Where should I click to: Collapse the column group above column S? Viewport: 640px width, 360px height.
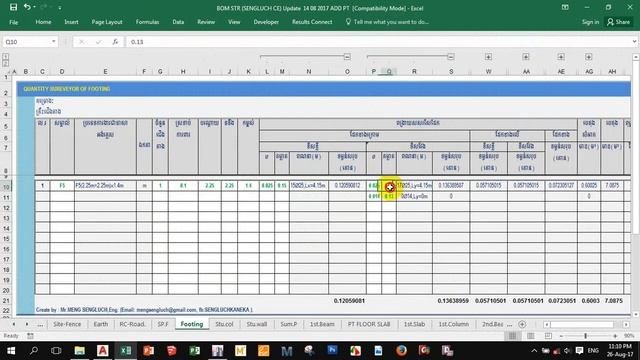point(451,57)
